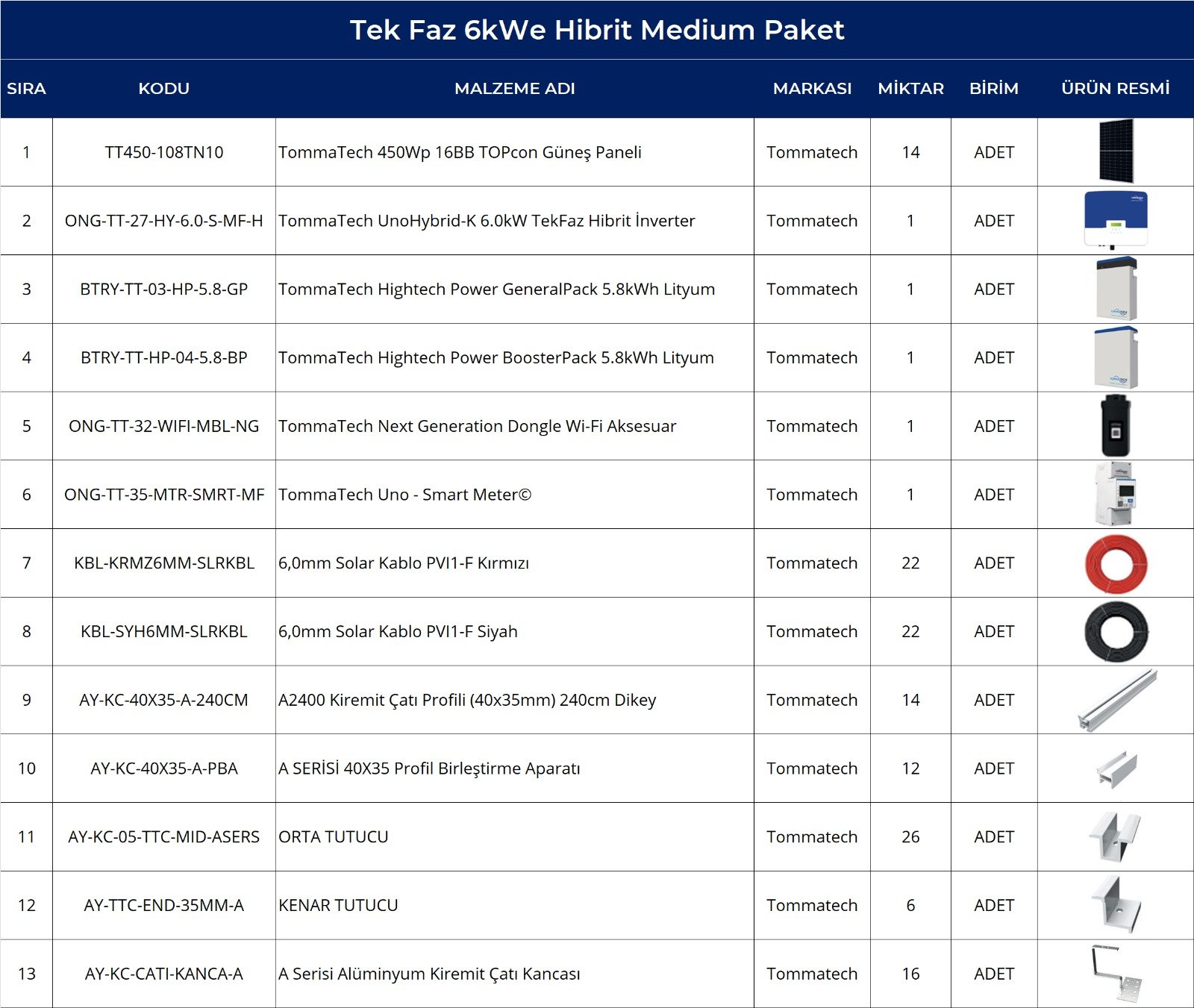
Task: Click the SIRA column header
Action: (x=26, y=88)
